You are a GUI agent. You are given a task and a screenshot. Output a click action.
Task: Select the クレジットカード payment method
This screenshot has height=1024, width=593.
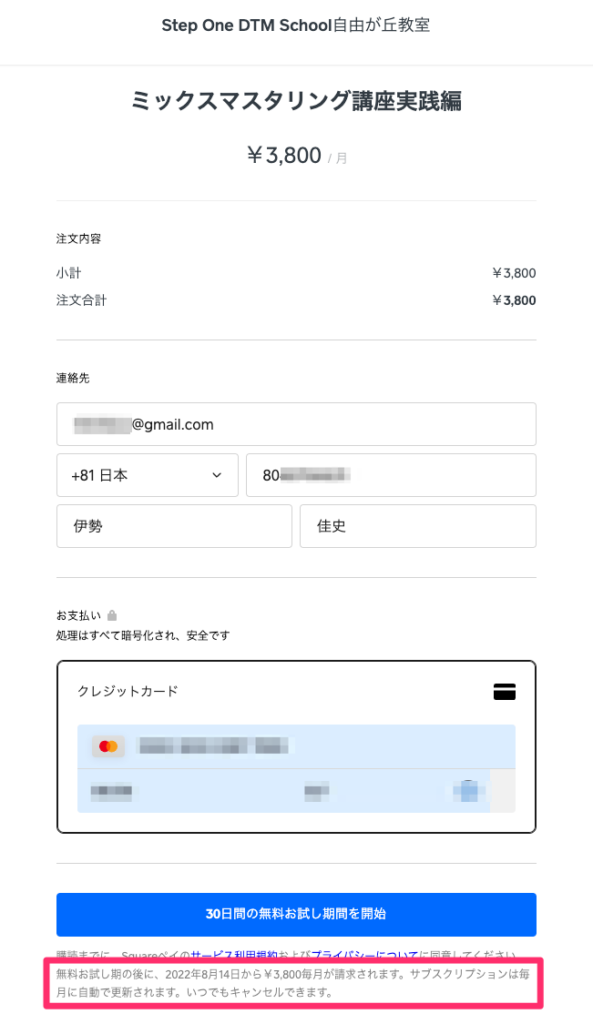point(128,691)
